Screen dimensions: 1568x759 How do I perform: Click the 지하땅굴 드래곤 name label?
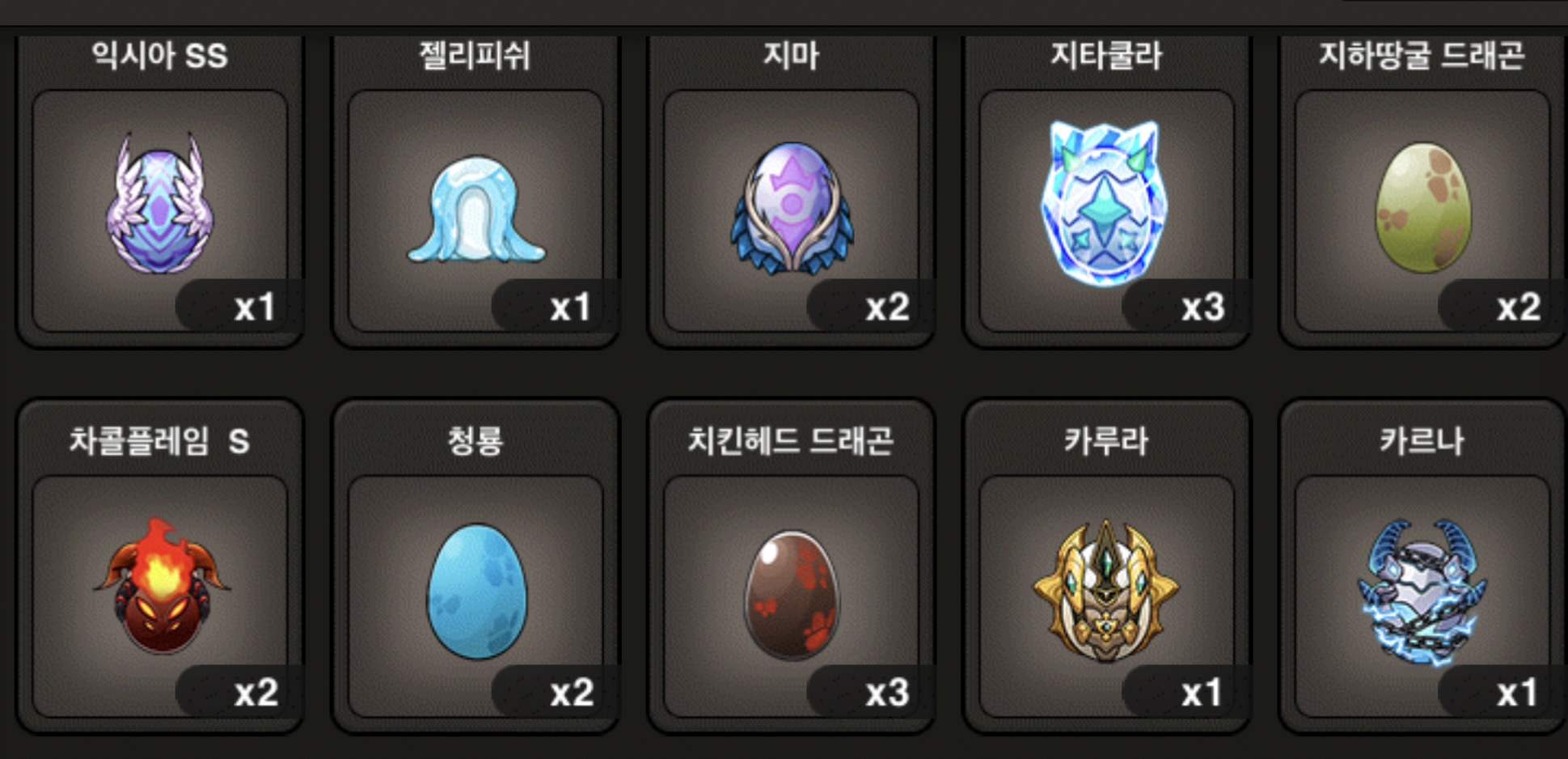click(1422, 56)
